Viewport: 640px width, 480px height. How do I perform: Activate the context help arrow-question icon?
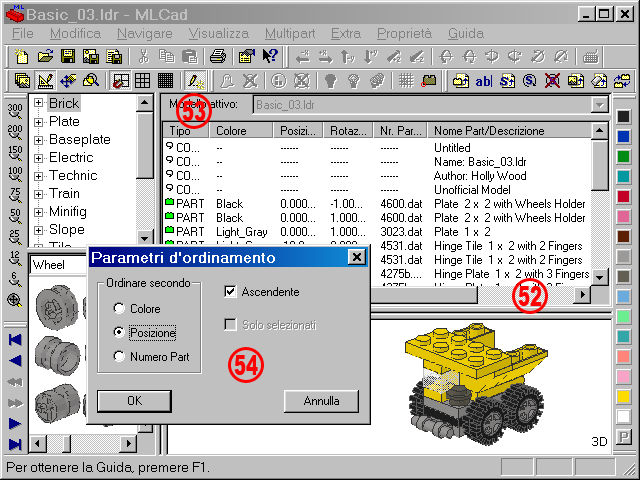tap(270, 56)
